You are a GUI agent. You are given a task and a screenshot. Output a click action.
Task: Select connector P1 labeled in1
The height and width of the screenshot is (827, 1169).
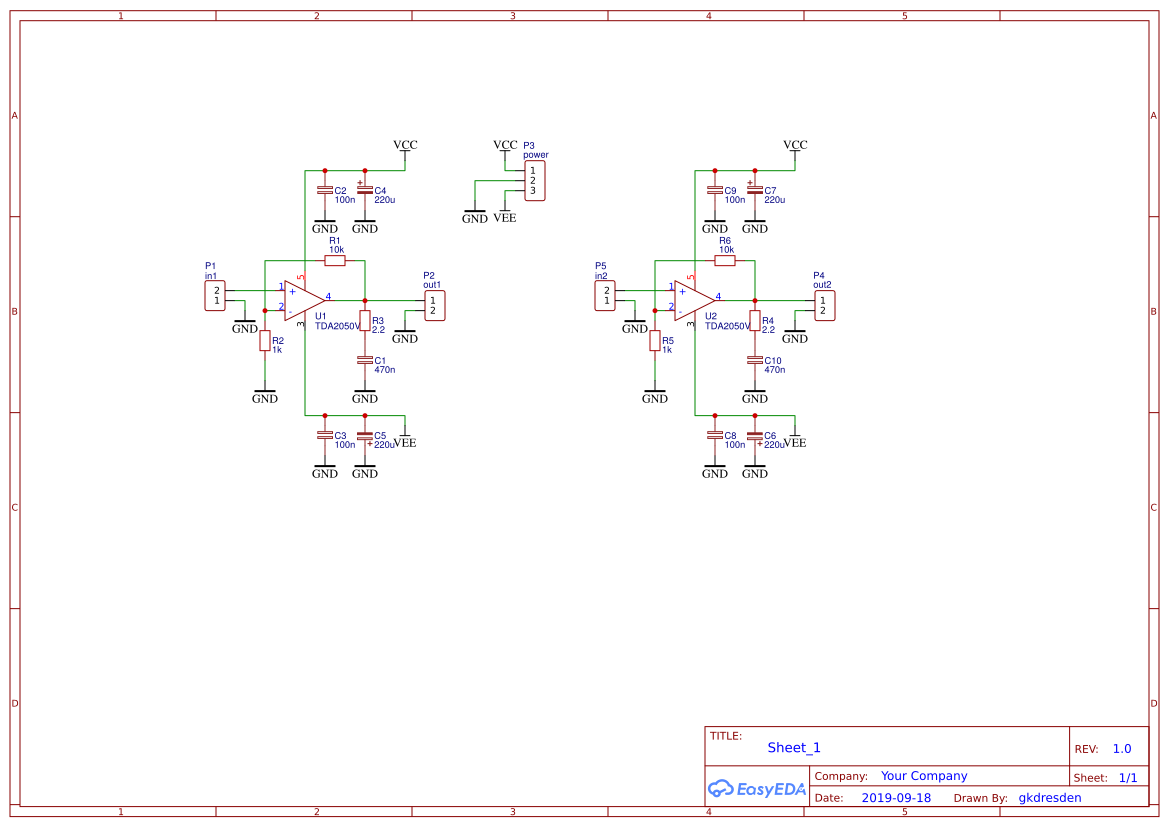tap(213, 295)
